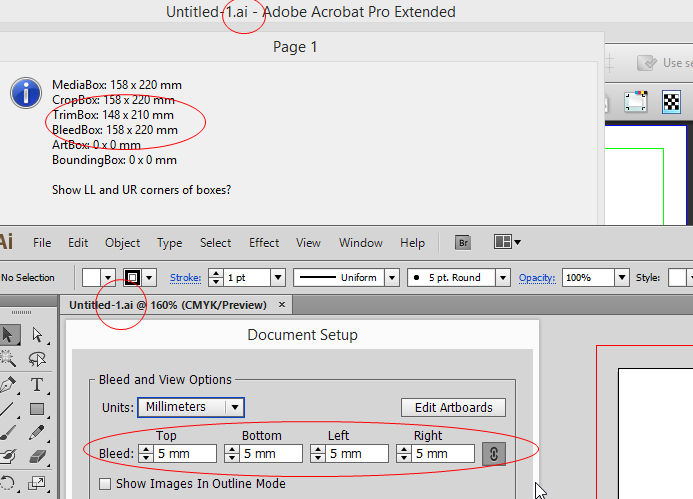Open the View menu
The image size is (693, 499).
[x=308, y=243]
